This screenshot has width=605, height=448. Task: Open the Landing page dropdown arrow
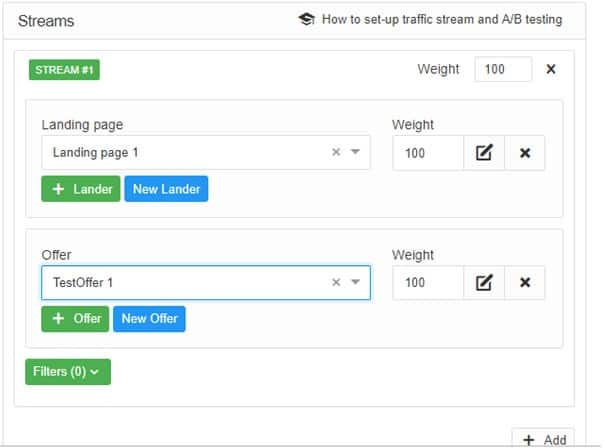(x=355, y=153)
